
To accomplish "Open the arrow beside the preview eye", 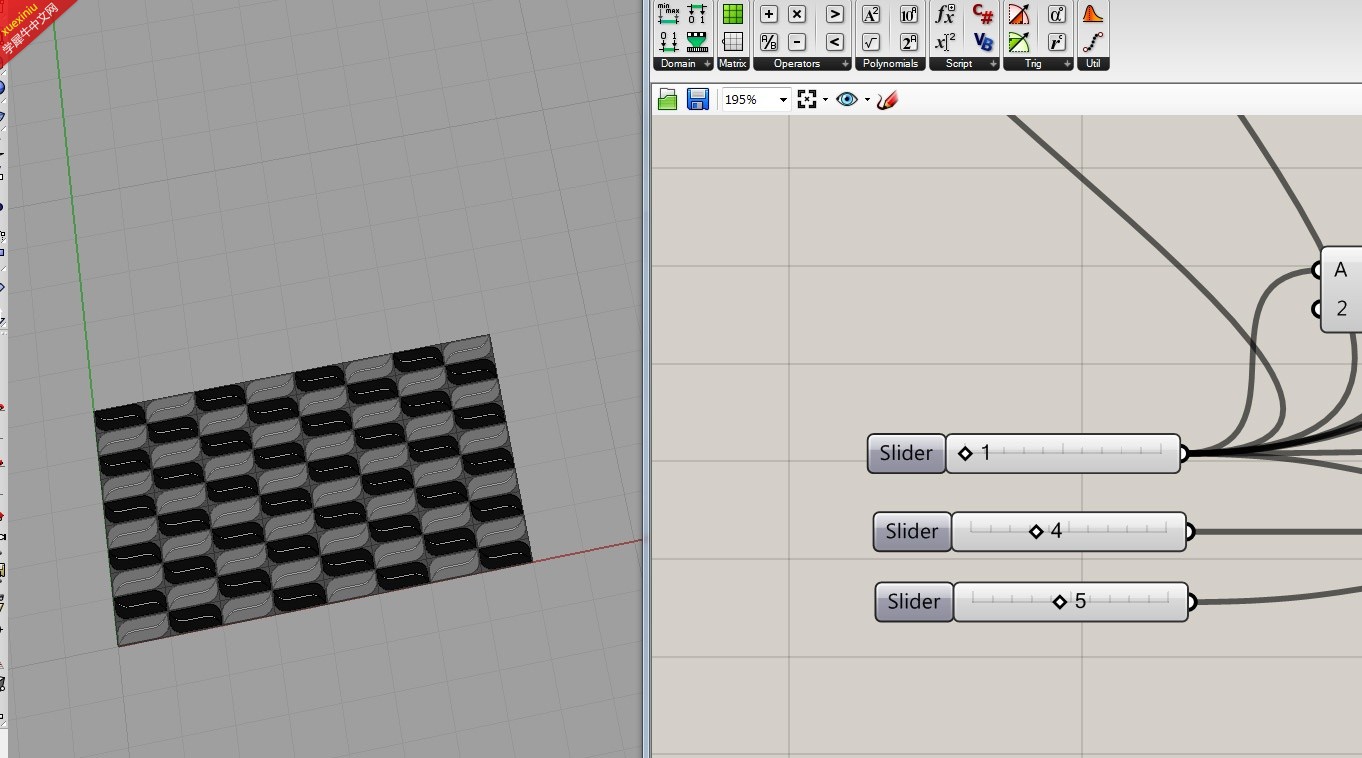I will pyautogui.click(x=867, y=100).
